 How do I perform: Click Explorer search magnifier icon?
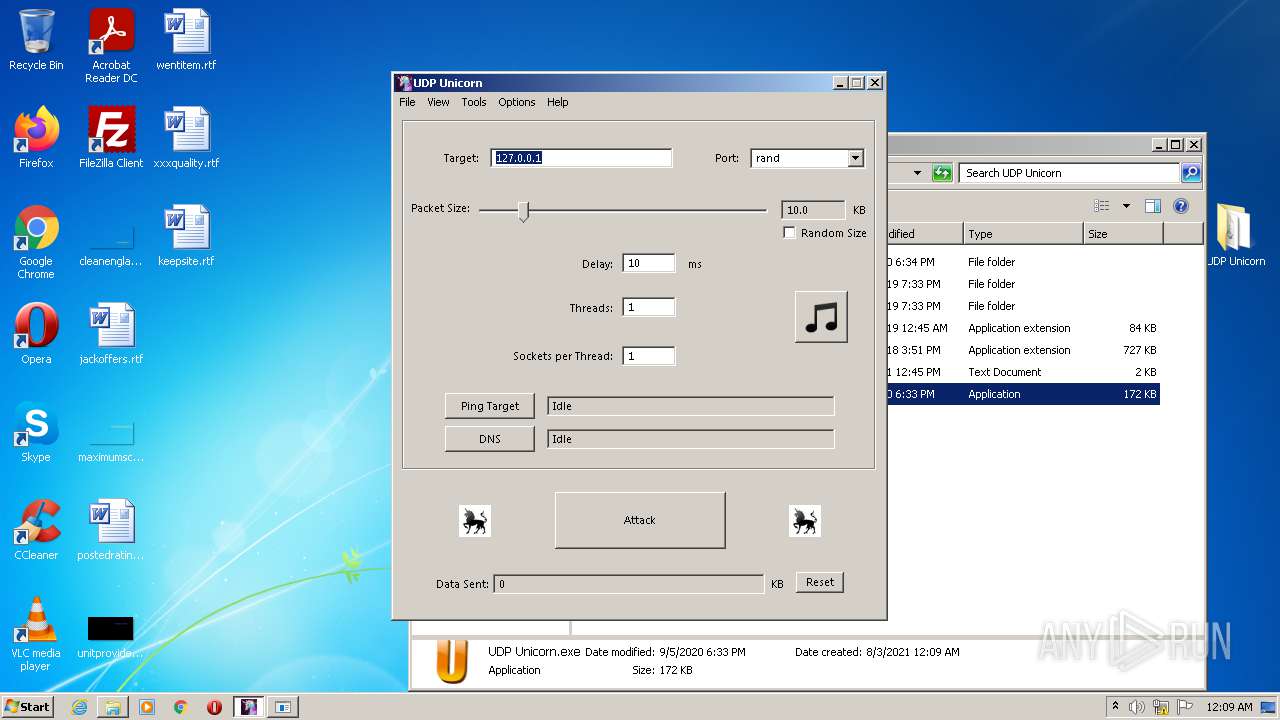1190,173
